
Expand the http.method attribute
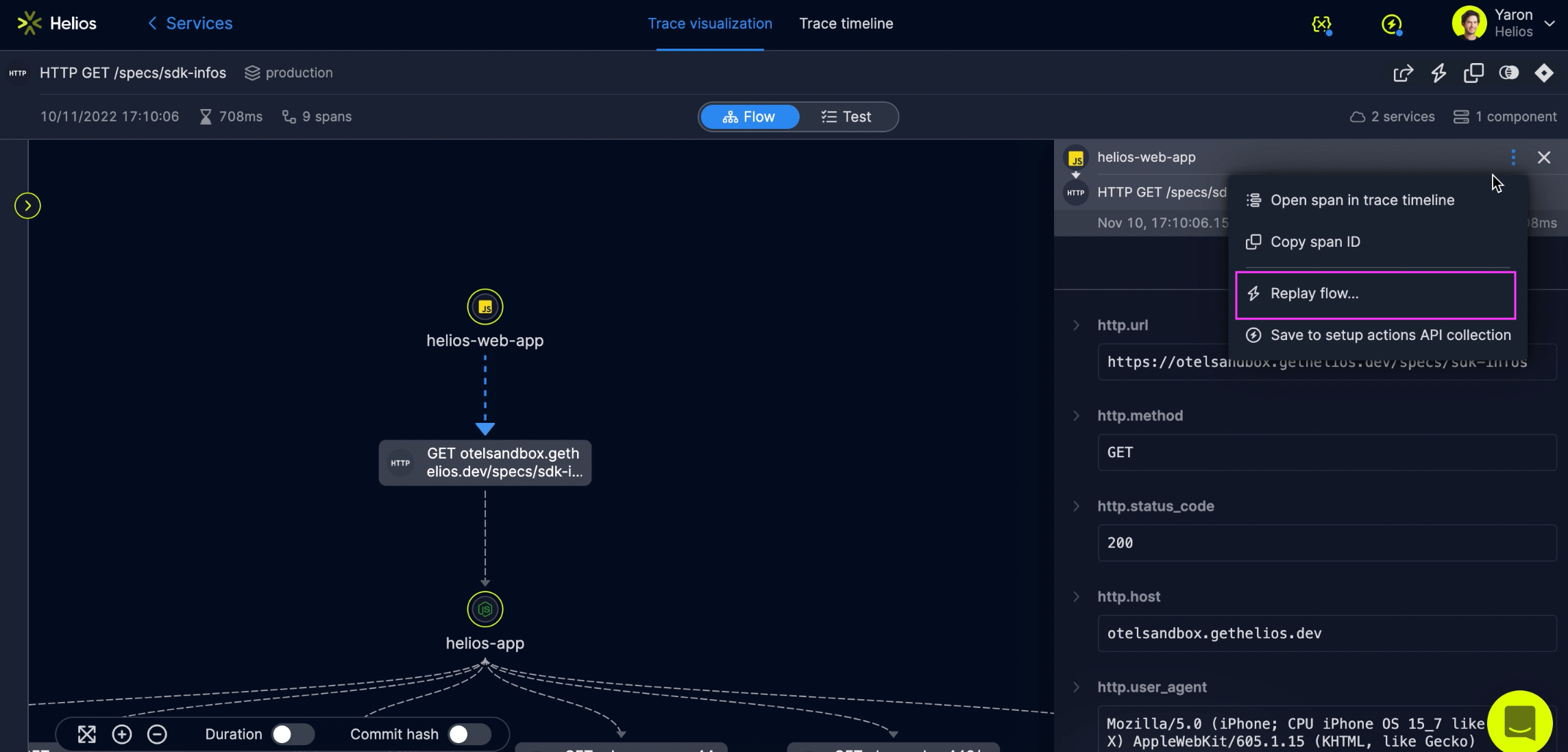point(1077,415)
